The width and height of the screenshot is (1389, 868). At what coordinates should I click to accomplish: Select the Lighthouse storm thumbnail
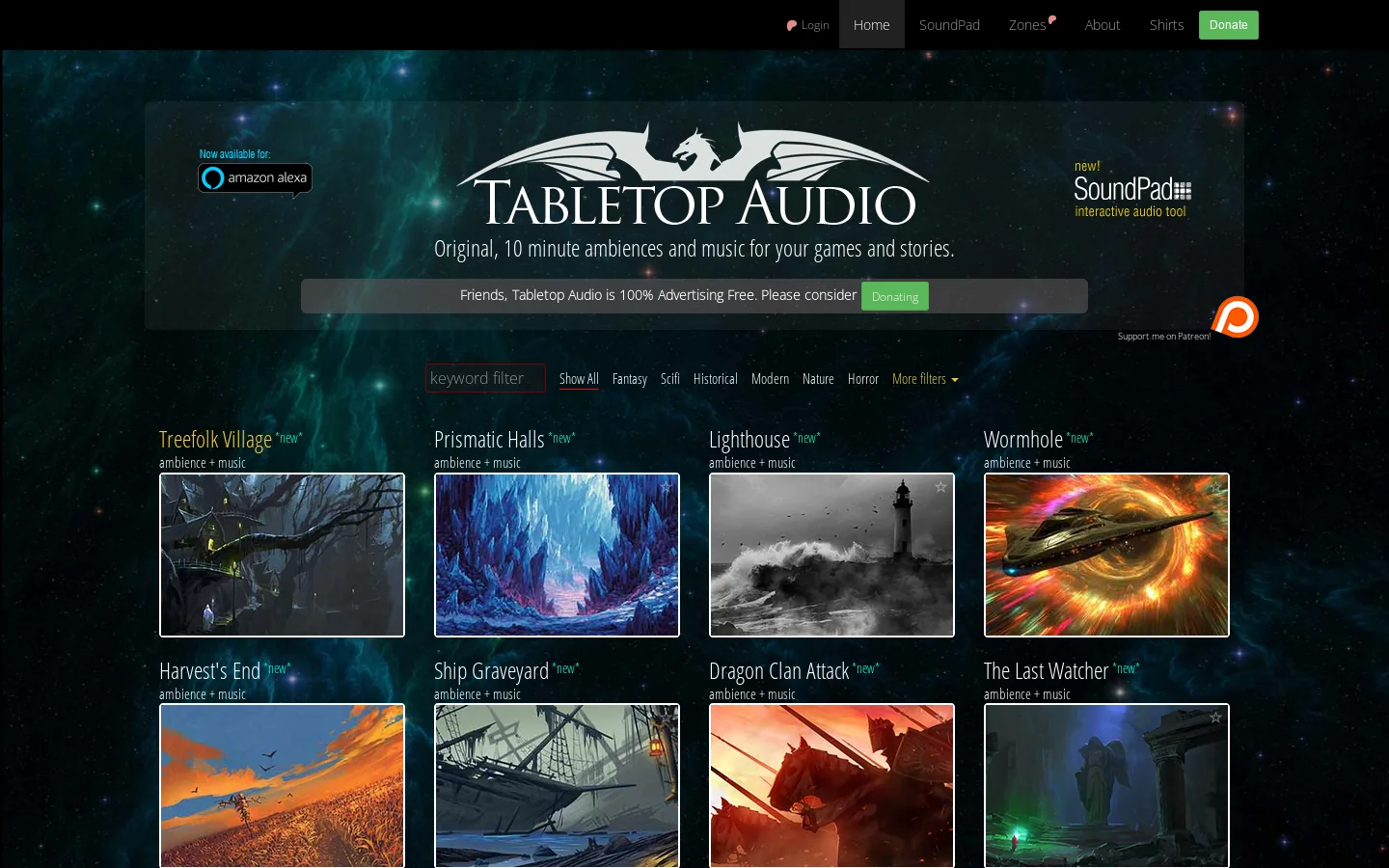pos(831,555)
